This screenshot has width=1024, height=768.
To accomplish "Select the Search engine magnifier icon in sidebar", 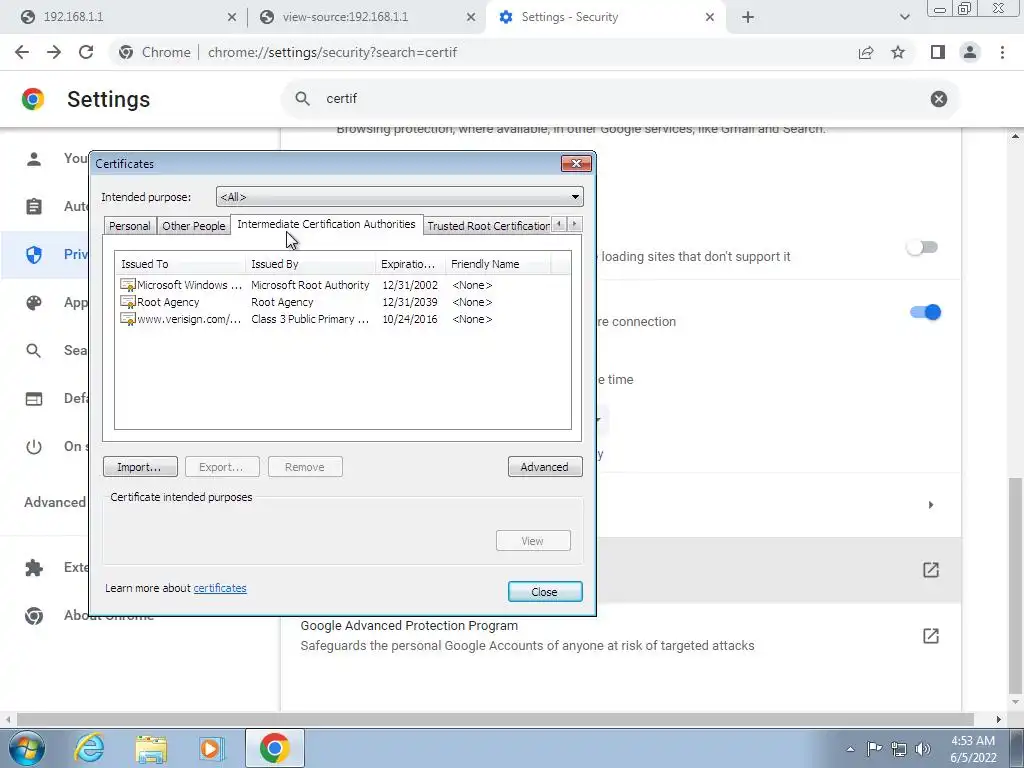I will pyautogui.click(x=34, y=351).
